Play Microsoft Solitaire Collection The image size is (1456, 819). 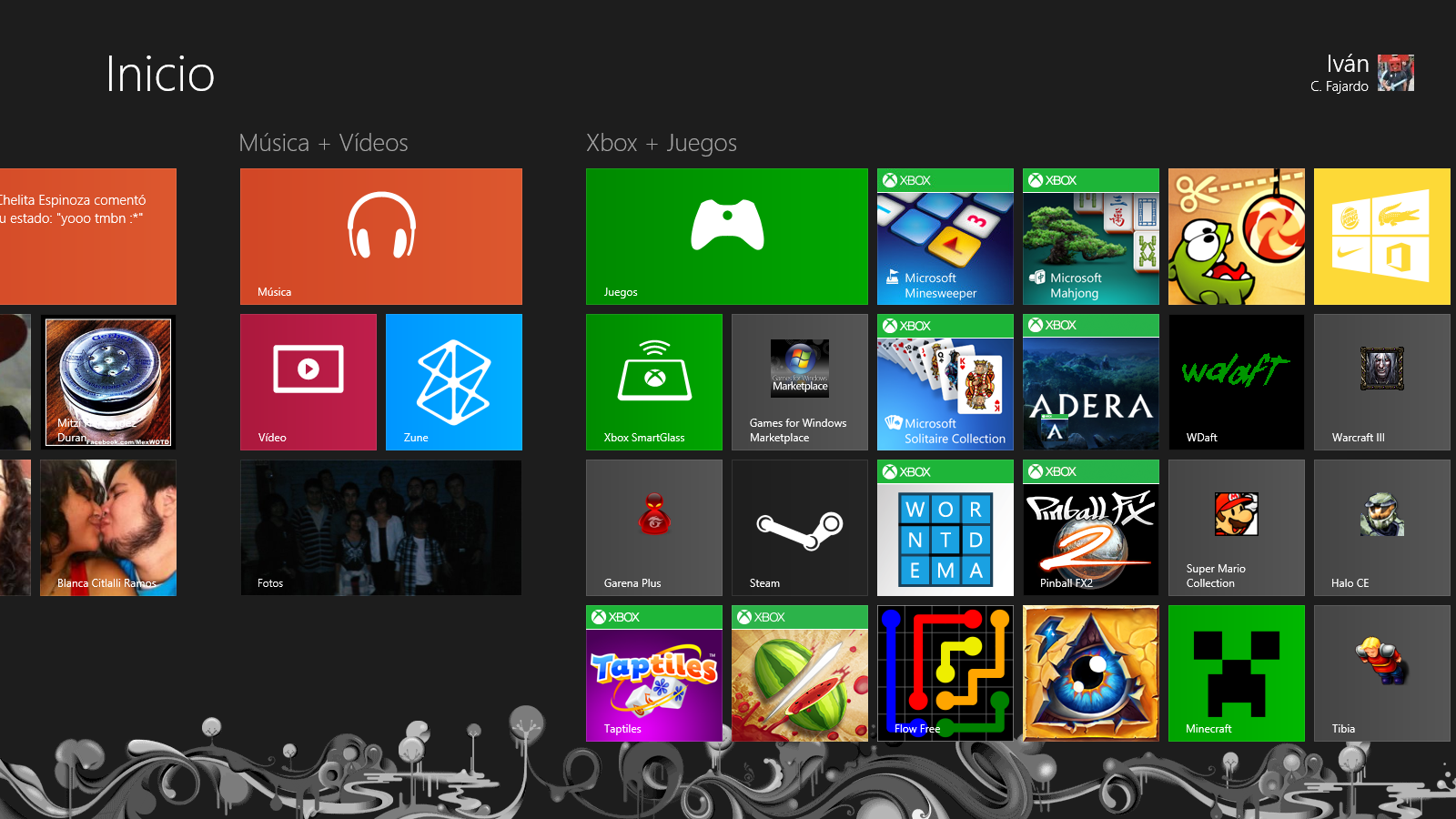coord(945,382)
